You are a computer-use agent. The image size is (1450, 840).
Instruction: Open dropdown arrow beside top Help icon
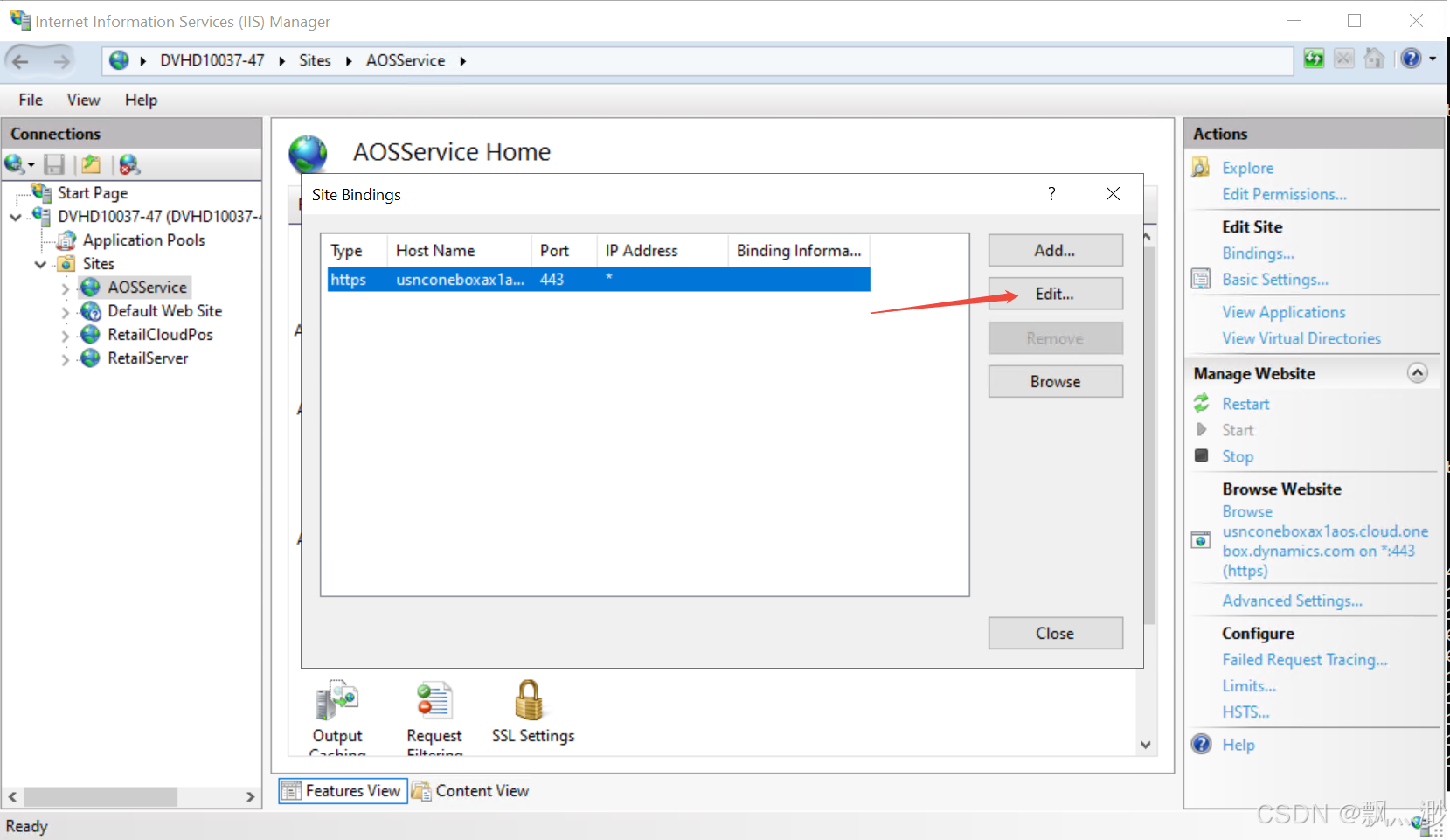coord(1433,59)
